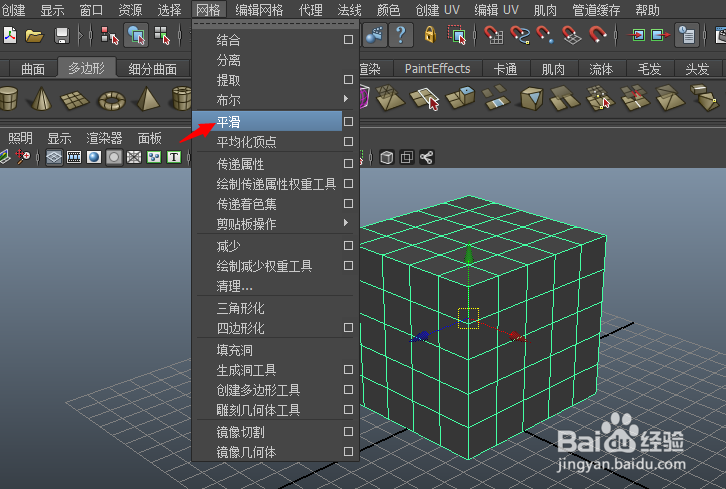Open the 网格 menu
Image resolution: width=726 pixels, height=489 pixels.
pyautogui.click(x=208, y=9)
